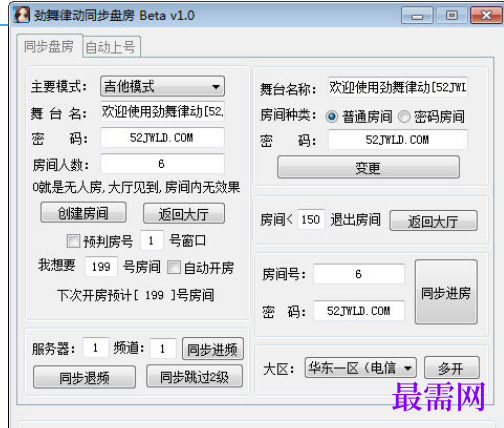Open the 主要模式 dropdown showing 吉他模式
The width and height of the screenshot is (504, 428).
coord(162,86)
